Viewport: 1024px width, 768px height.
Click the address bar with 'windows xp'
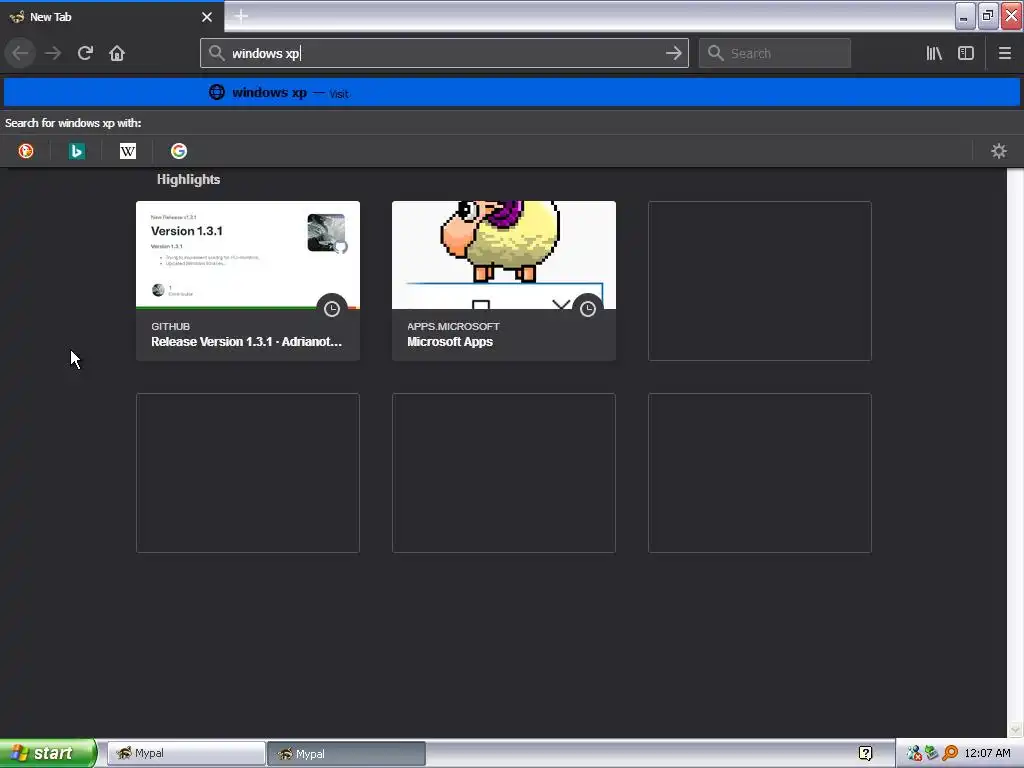point(444,53)
